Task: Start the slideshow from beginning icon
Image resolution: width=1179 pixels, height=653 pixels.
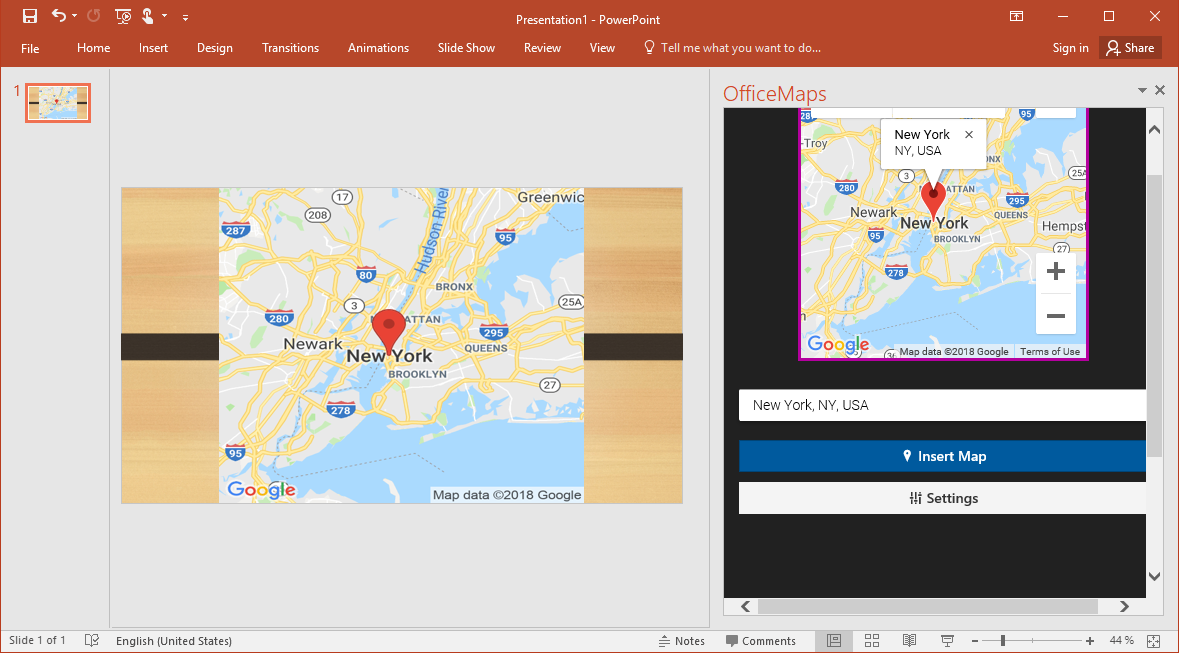Action: tap(123, 16)
